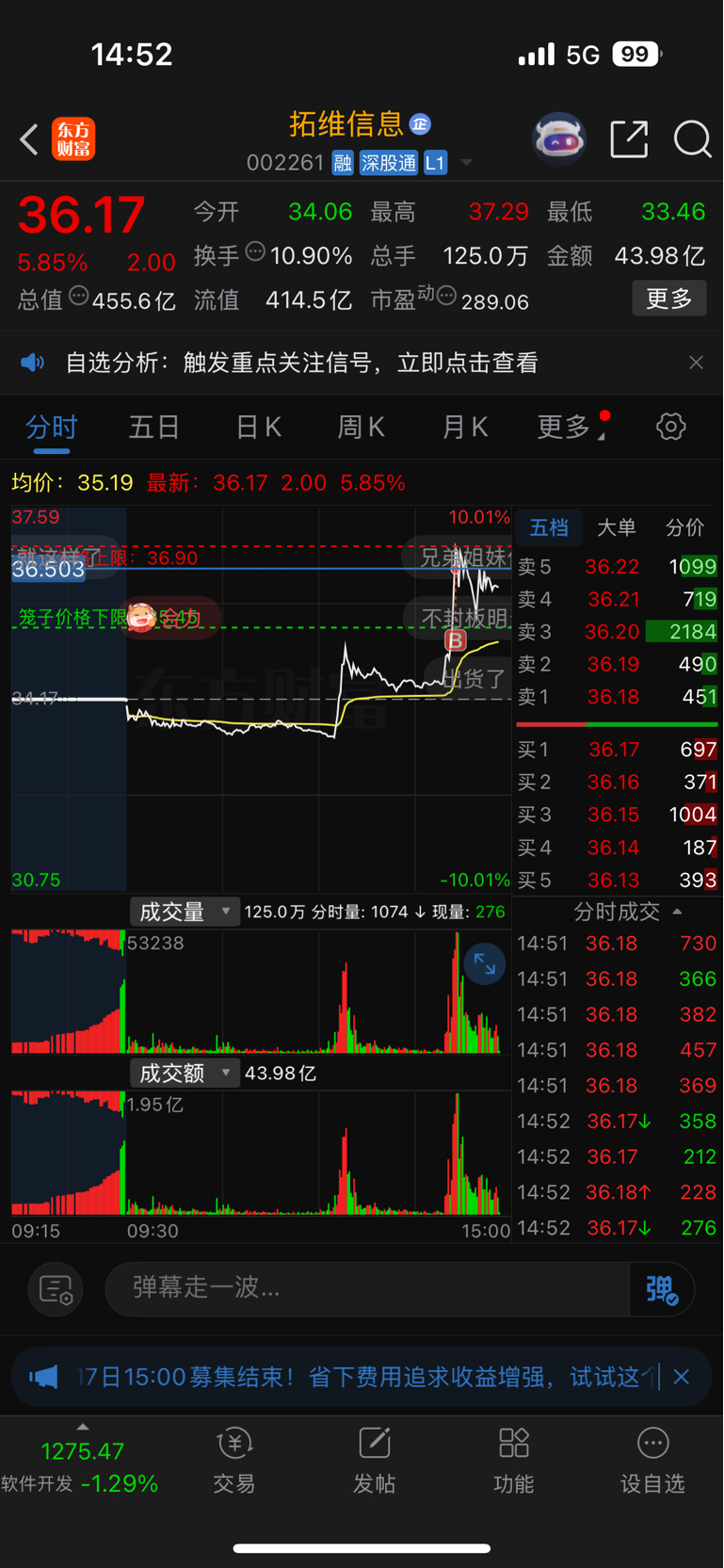
Task: Open search with magnifier icon
Action: (692, 139)
